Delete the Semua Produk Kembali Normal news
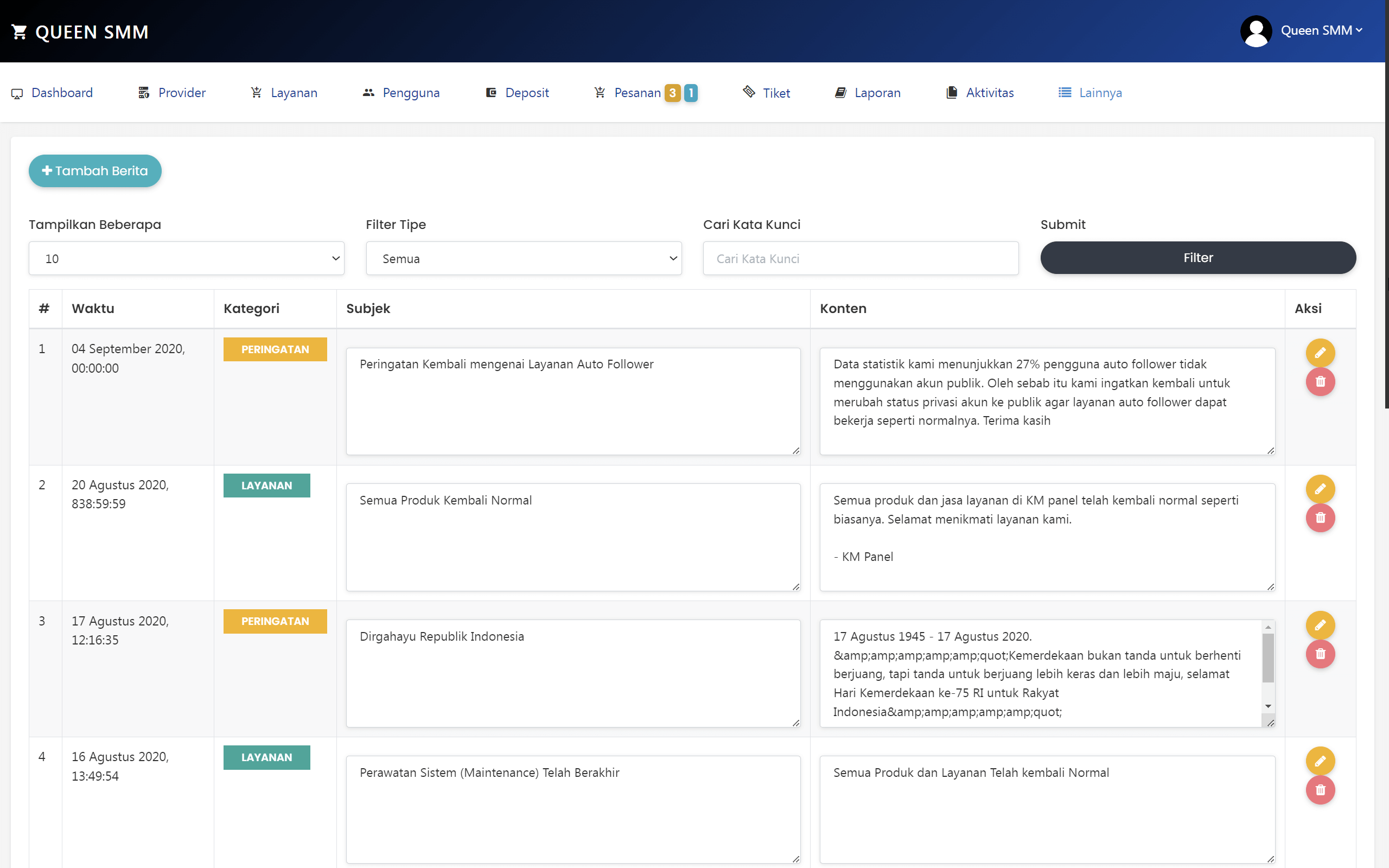This screenshot has height=868, width=1389. pyautogui.click(x=1320, y=517)
